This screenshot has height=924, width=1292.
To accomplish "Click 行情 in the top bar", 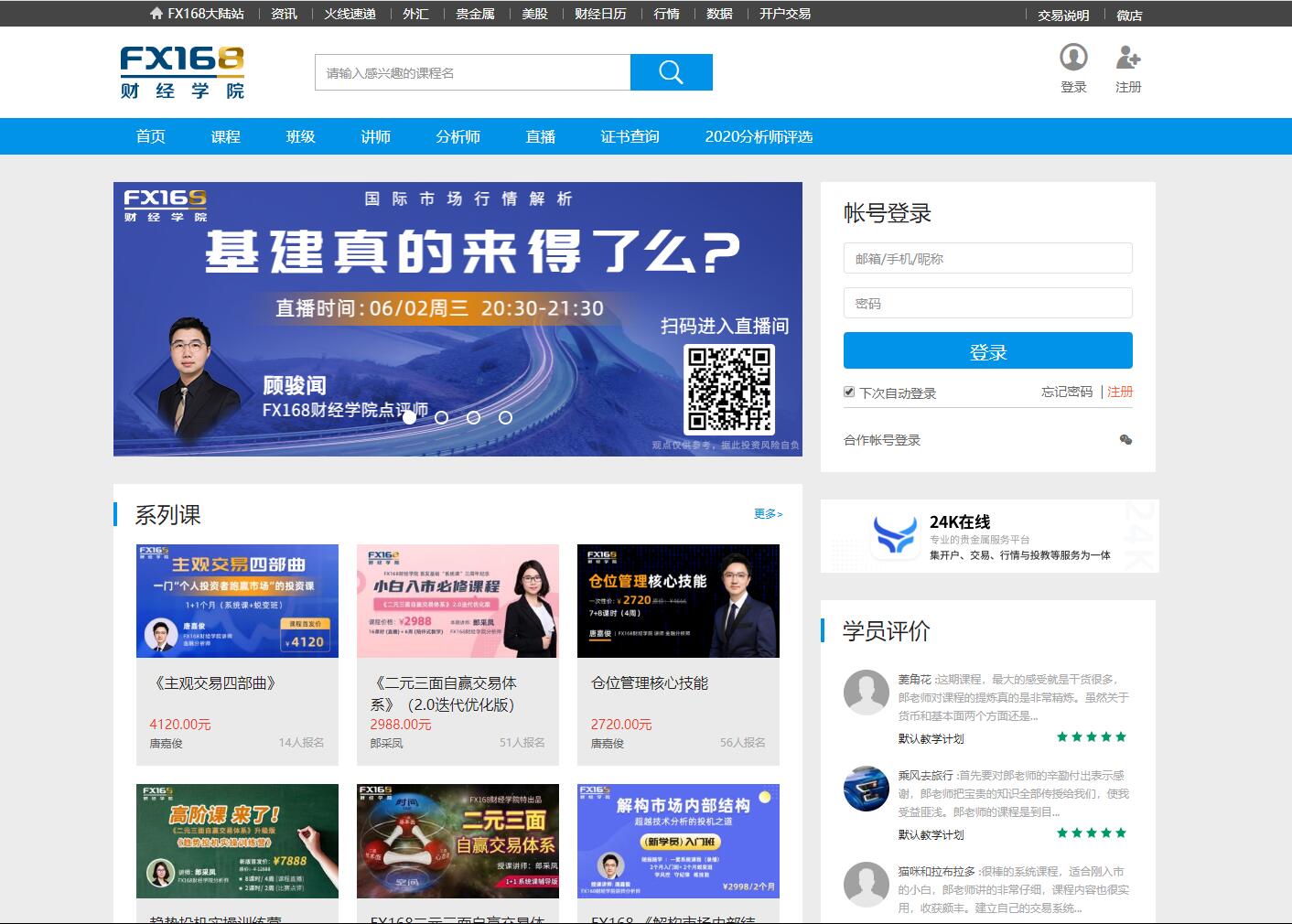I will click(667, 14).
